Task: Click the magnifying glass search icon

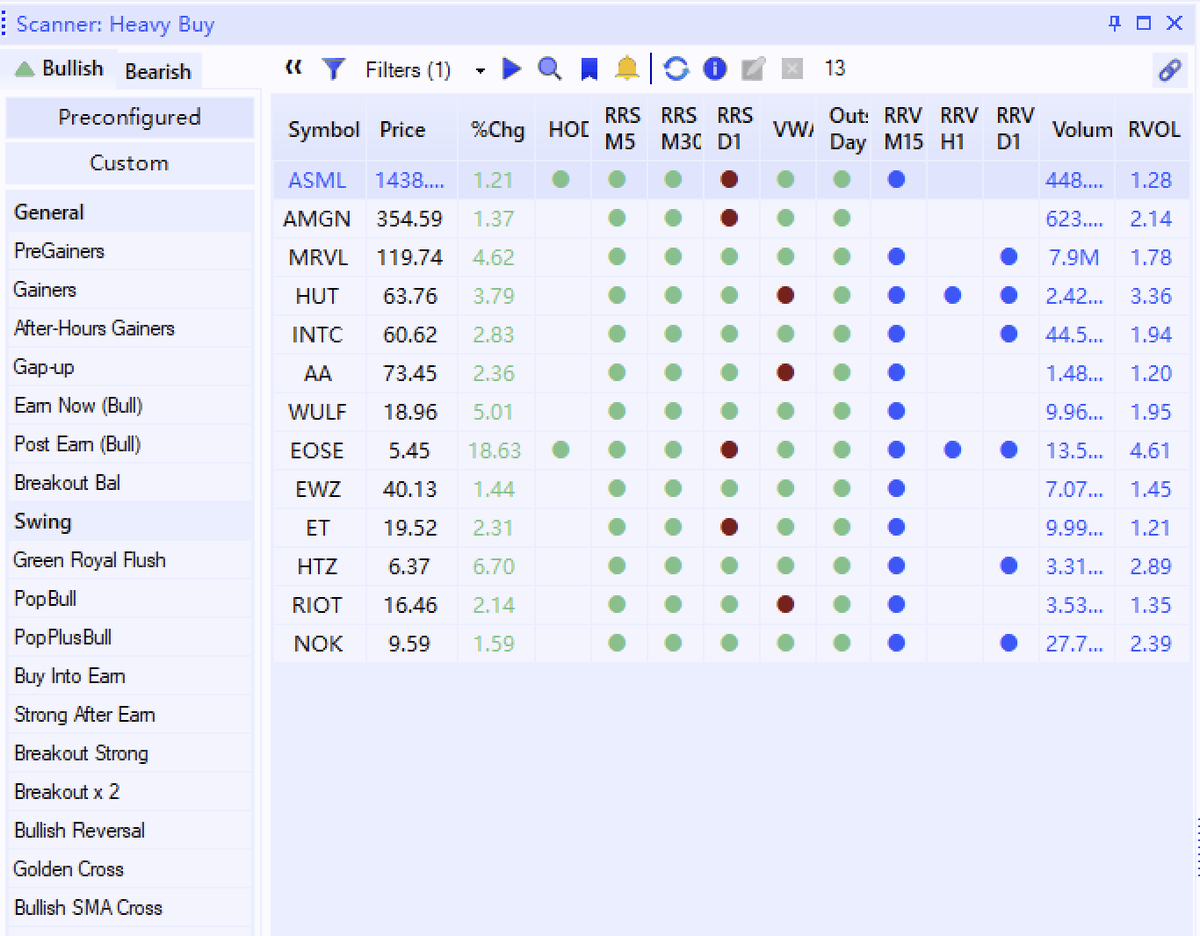Action: 549,69
